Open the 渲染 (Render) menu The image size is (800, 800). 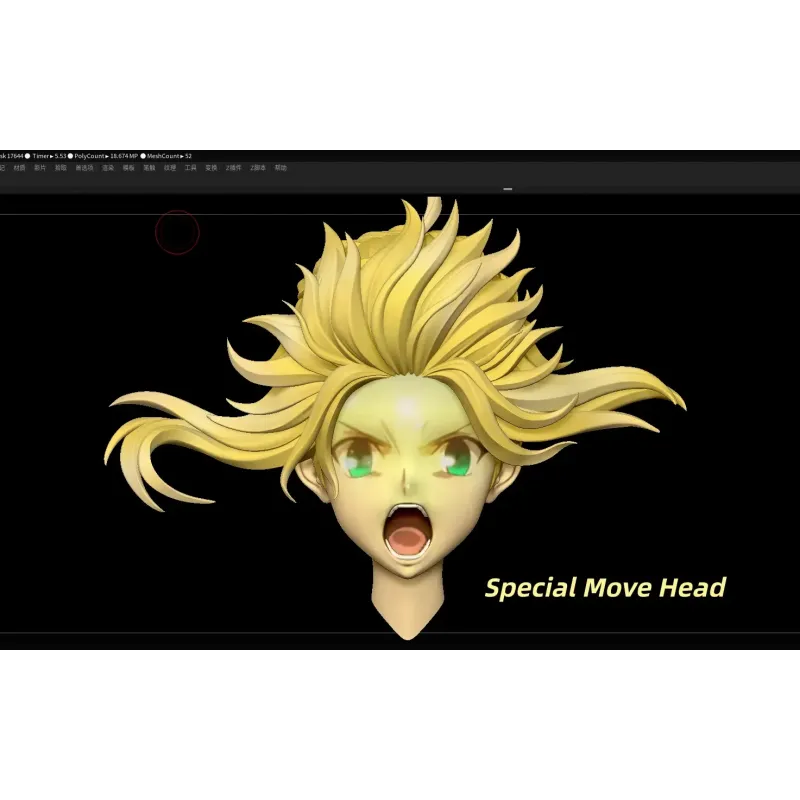[108, 168]
